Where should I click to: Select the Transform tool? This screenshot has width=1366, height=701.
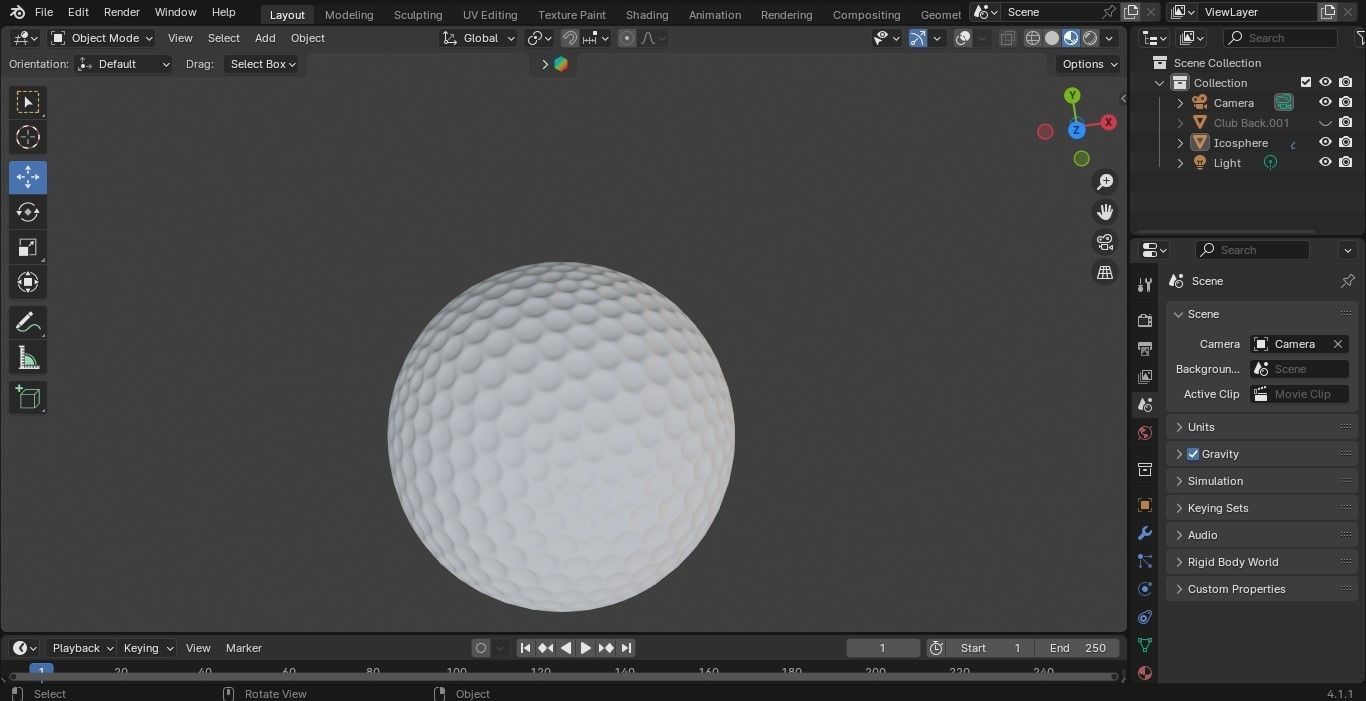coord(28,282)
